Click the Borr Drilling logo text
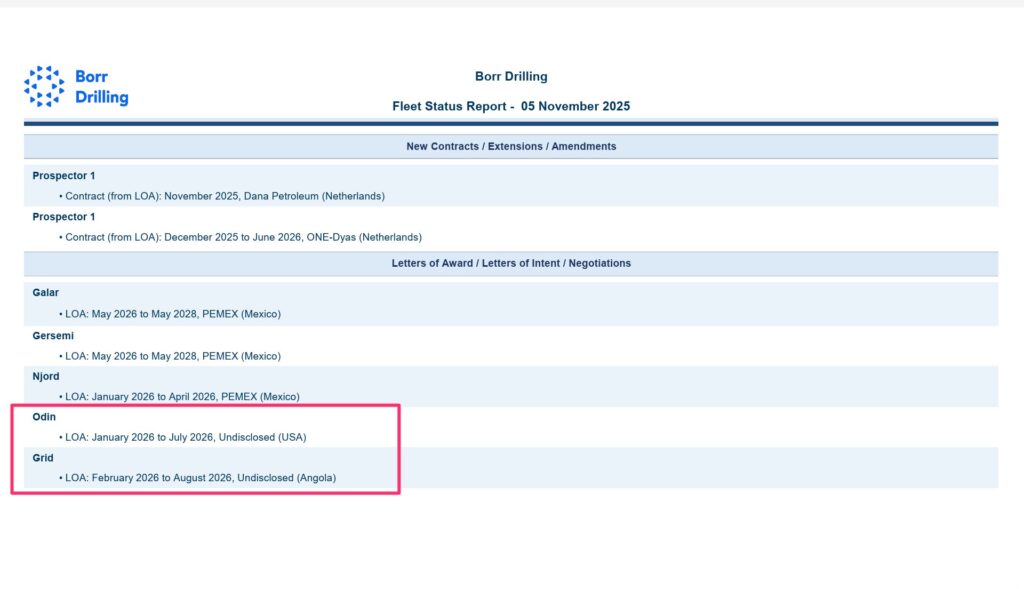The width and height of the screenshot is (1024, 589). click(101, 87)
